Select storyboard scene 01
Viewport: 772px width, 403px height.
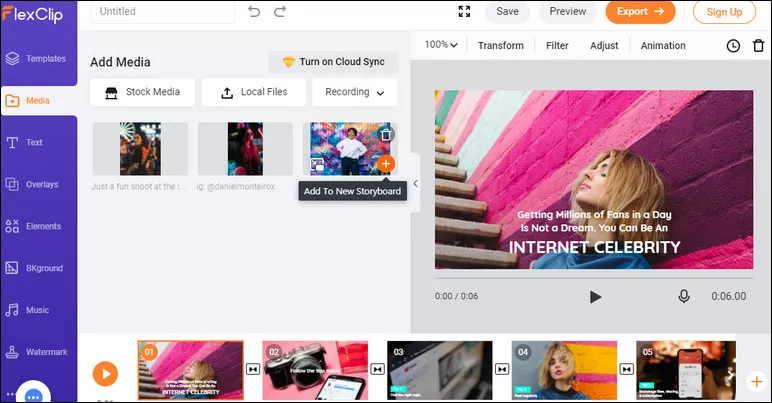(191, 370)
